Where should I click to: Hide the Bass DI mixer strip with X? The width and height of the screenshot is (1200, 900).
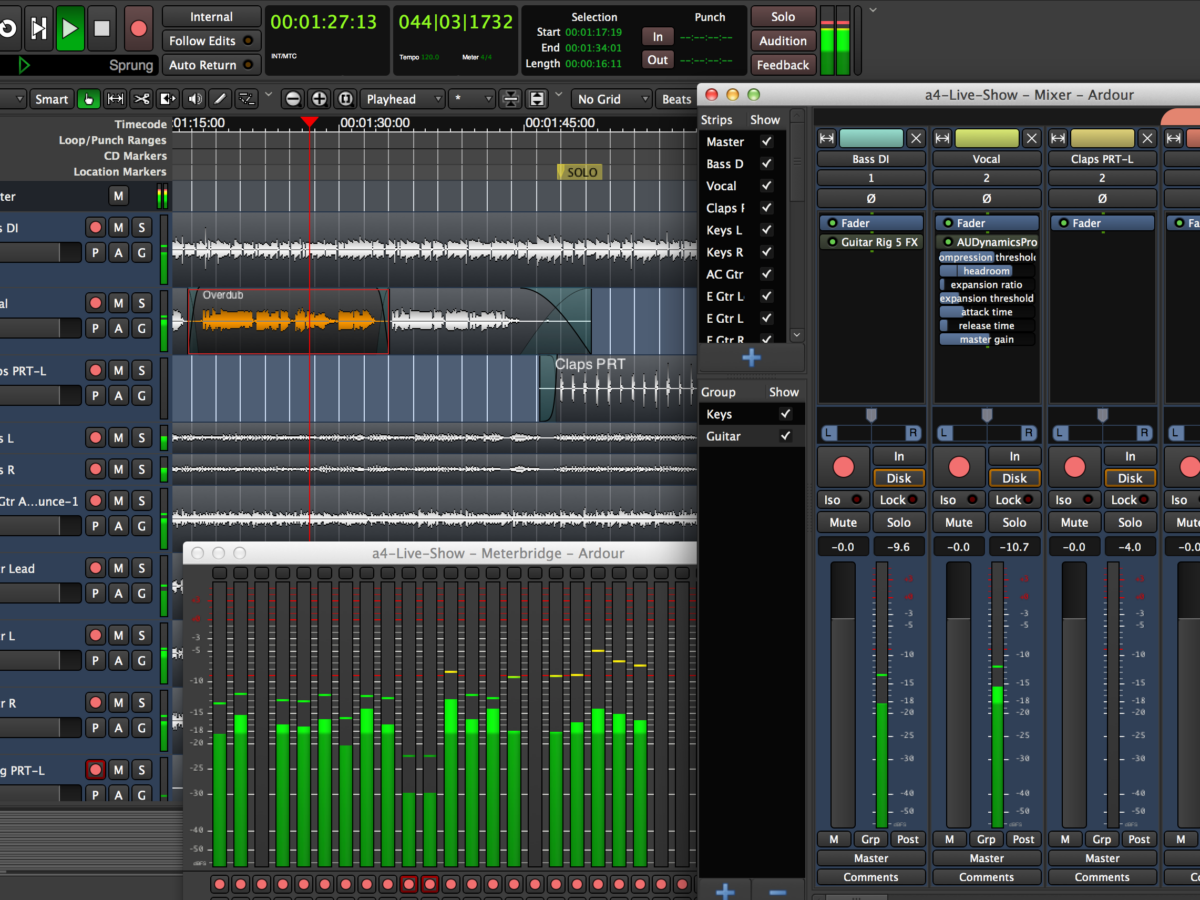915,138
